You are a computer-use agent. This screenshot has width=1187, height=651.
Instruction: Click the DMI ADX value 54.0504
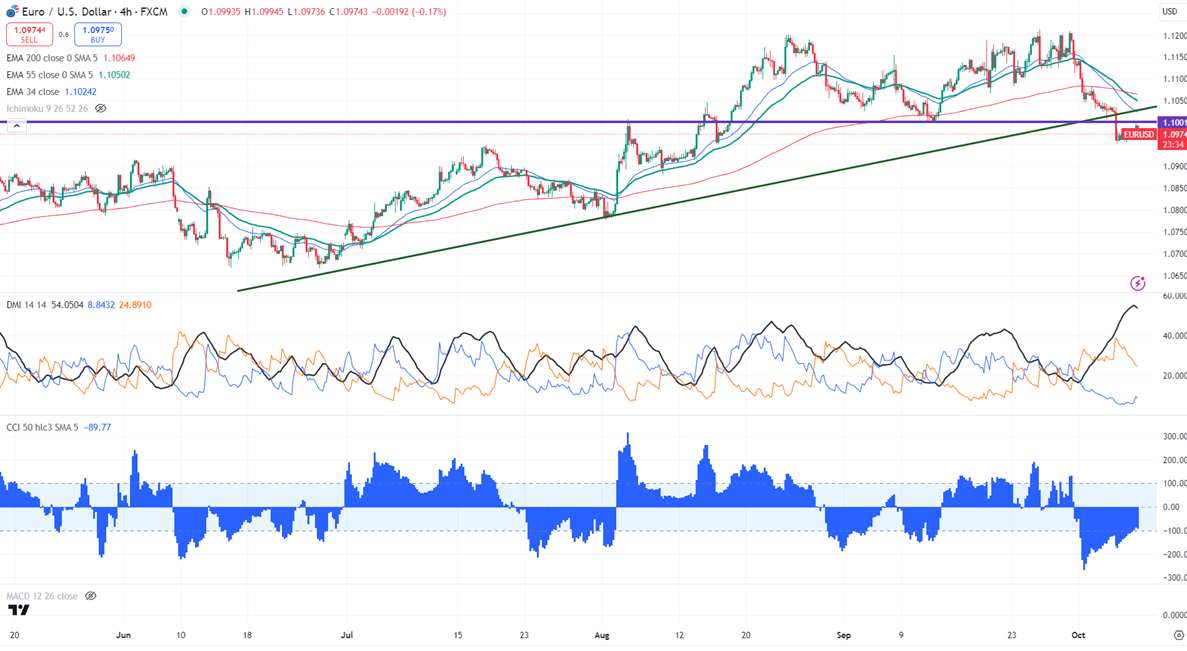pos(67,305)
